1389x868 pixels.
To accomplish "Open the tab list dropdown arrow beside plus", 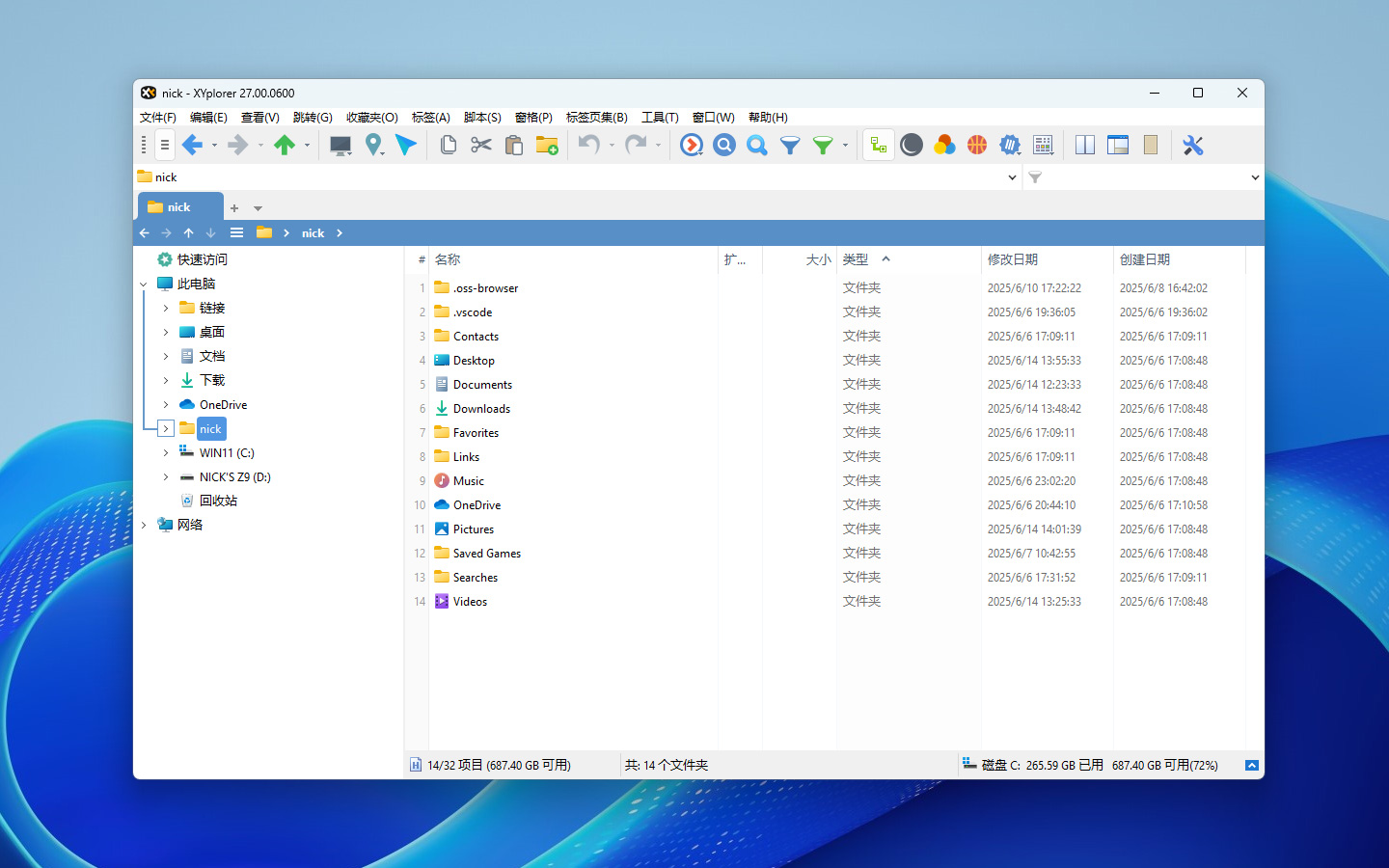I will 258,208.
